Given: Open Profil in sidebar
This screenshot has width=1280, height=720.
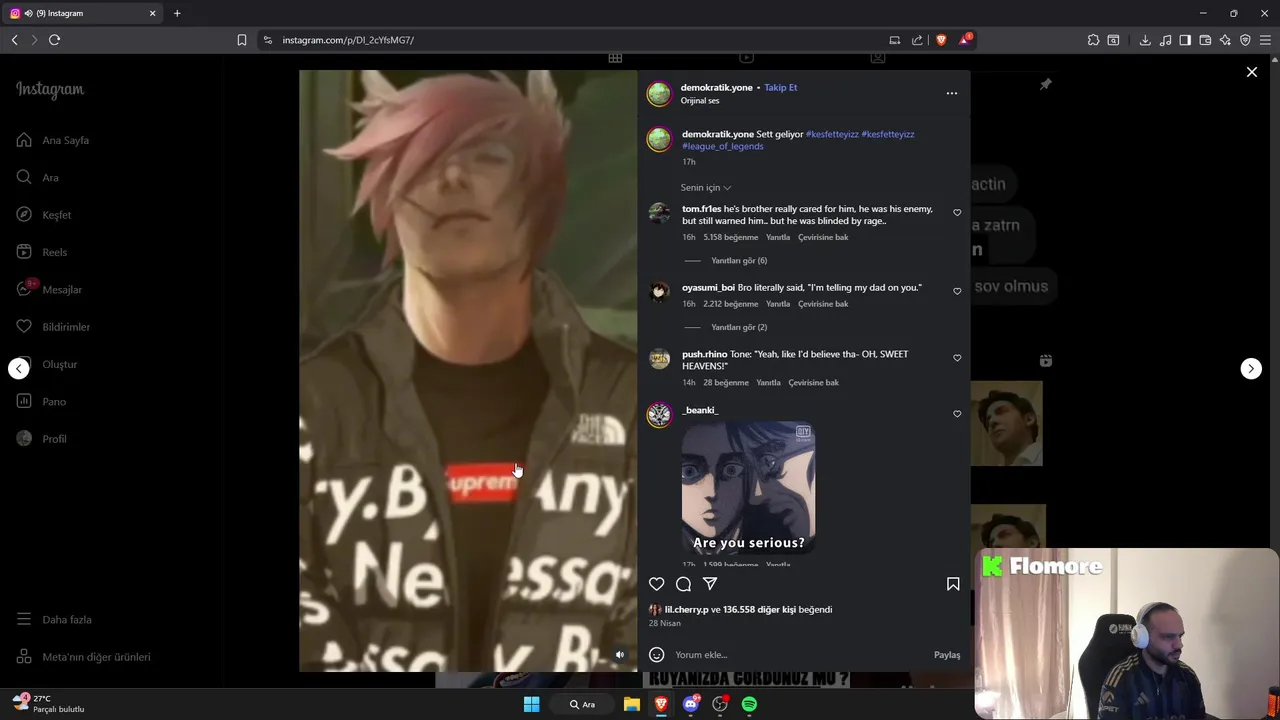Looking at the screenshot, I should coord(42,439).
